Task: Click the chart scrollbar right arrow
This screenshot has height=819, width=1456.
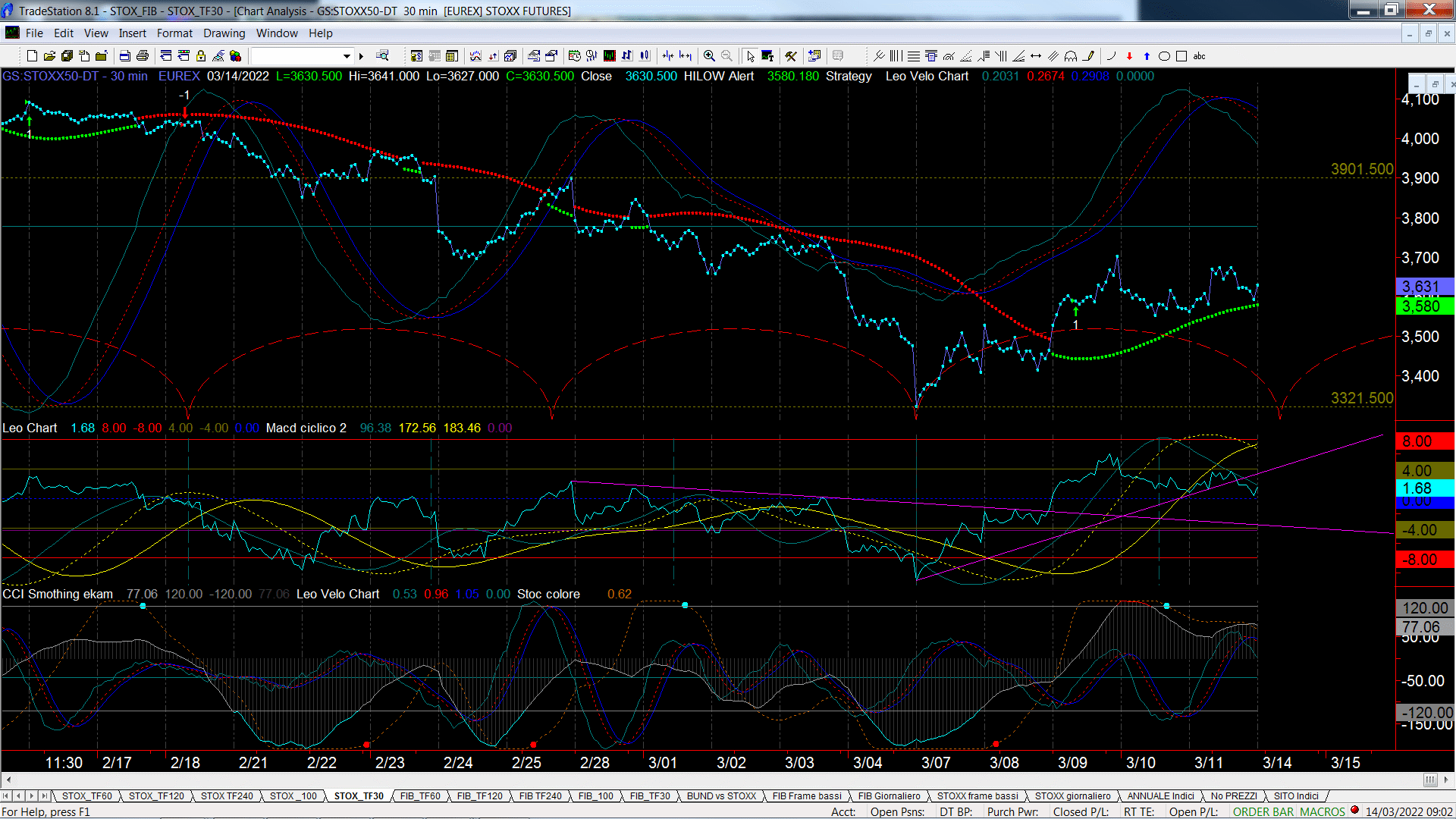Action: tap(1447, 780)
